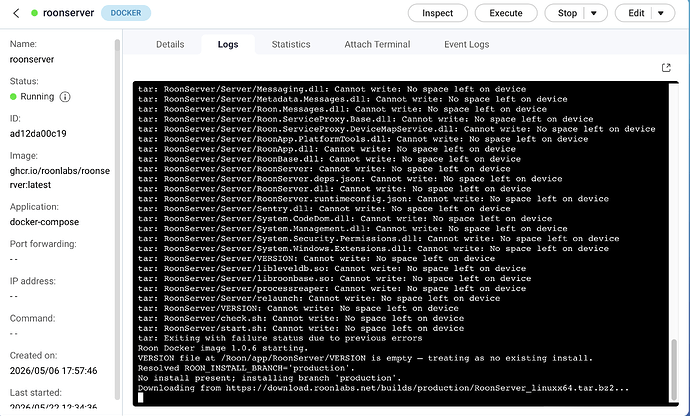Stop the roonserver container
Screen dimensions: 690x416
[567, 13]
